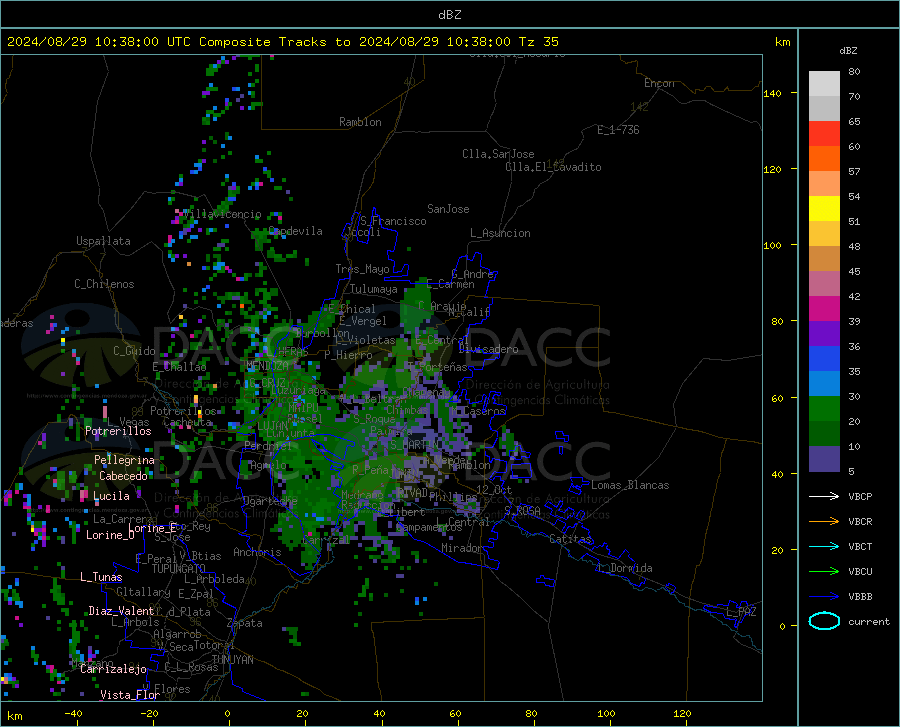Click the TUNUYAN map label

click(232, 660)
